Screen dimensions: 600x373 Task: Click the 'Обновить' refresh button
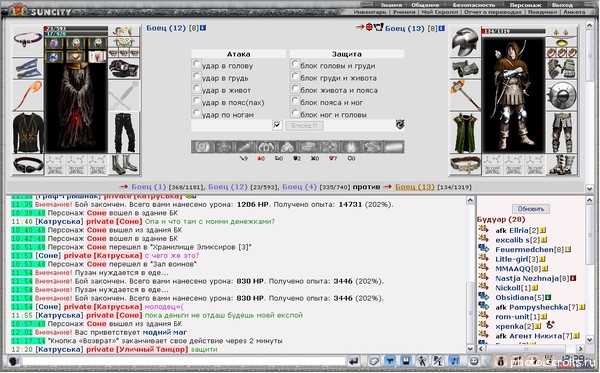click(530, 209)
